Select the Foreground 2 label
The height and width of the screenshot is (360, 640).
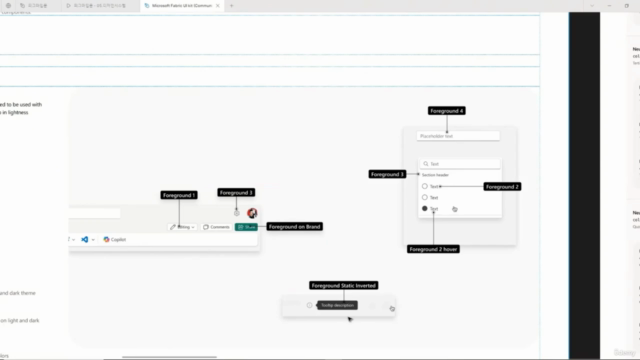pos(502,187)
